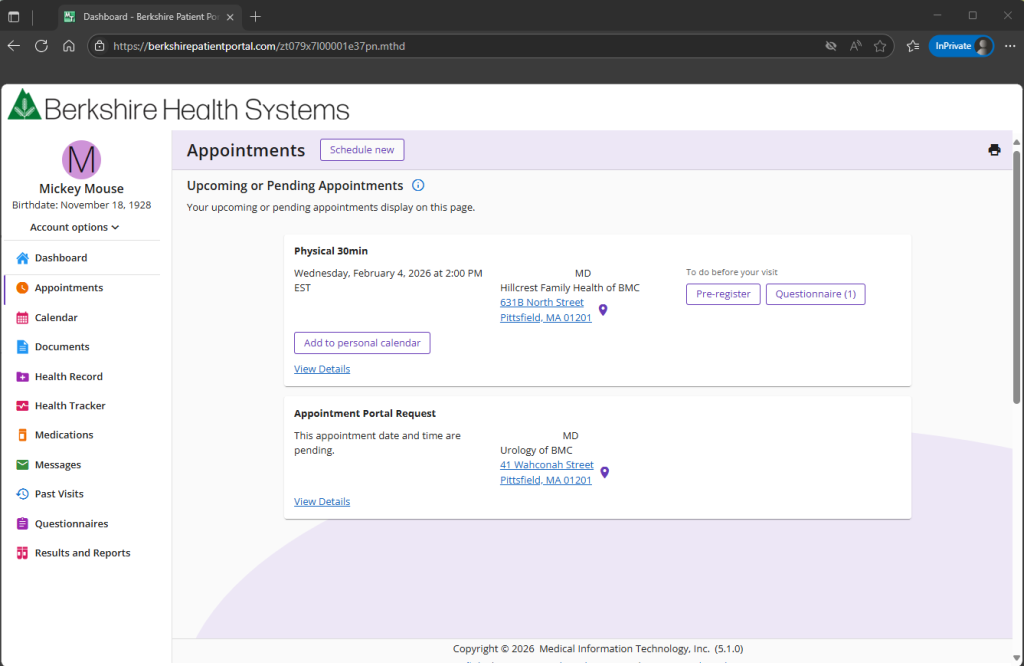
Task: Open the Health Tracker sidebar item
Action: click(69, 406)
